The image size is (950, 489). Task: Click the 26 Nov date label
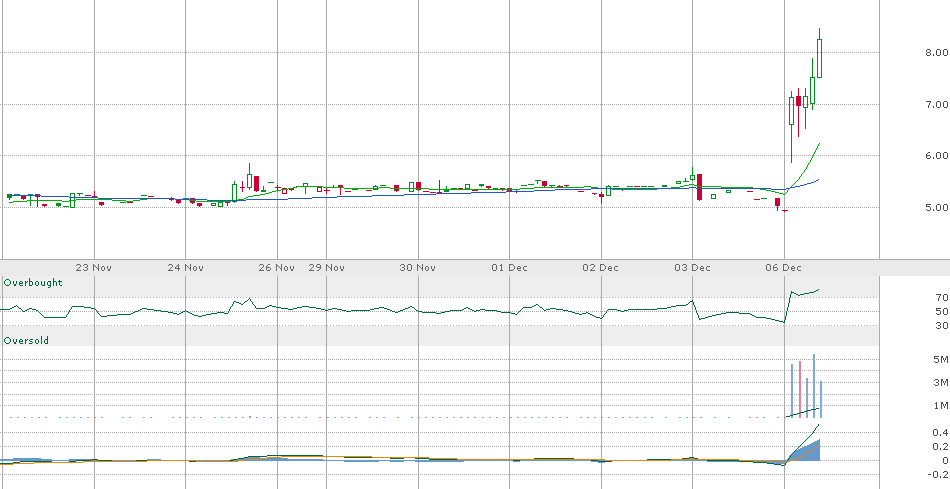click(x=276, y=267)
